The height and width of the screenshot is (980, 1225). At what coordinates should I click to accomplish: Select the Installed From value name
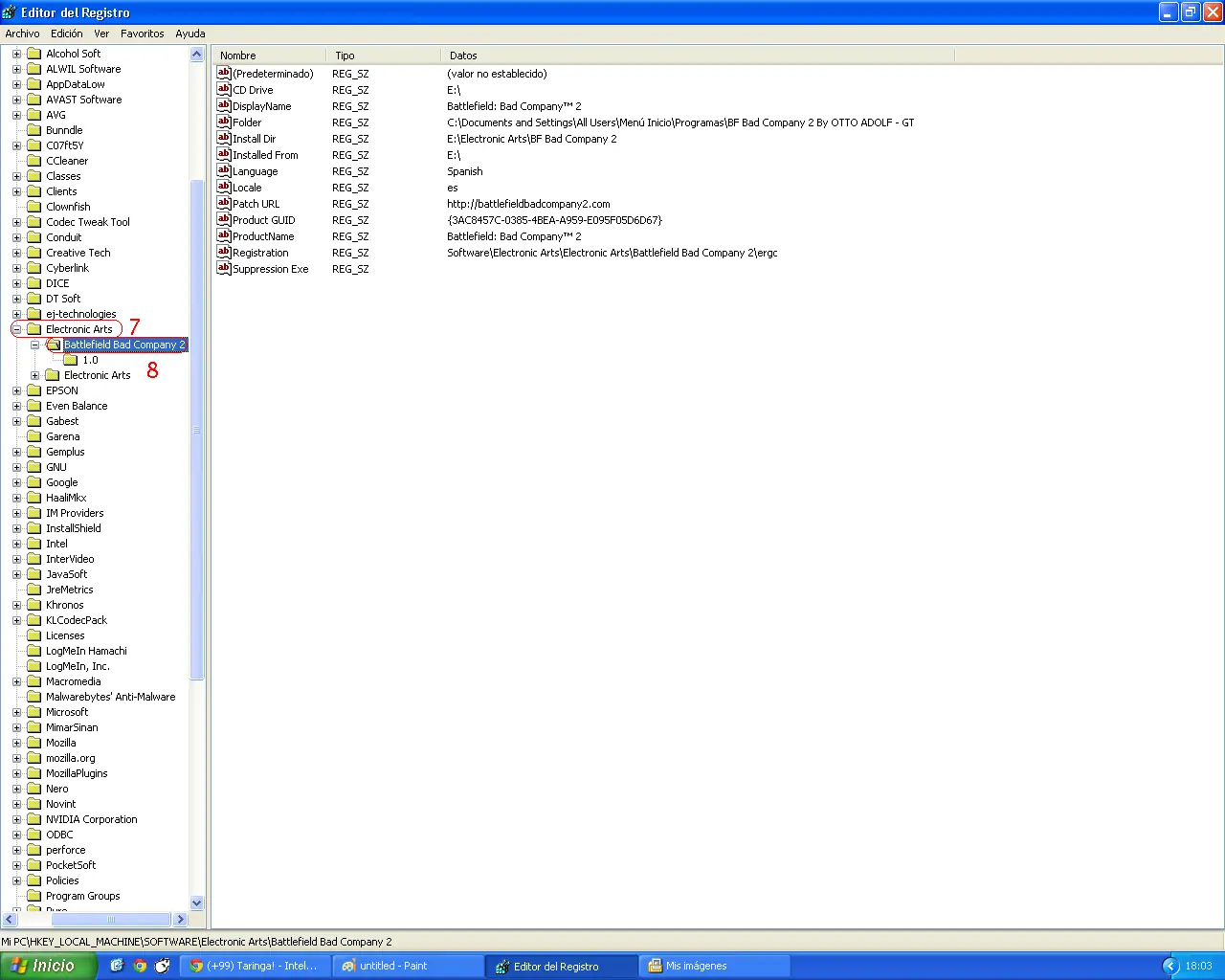coord(265,155)
